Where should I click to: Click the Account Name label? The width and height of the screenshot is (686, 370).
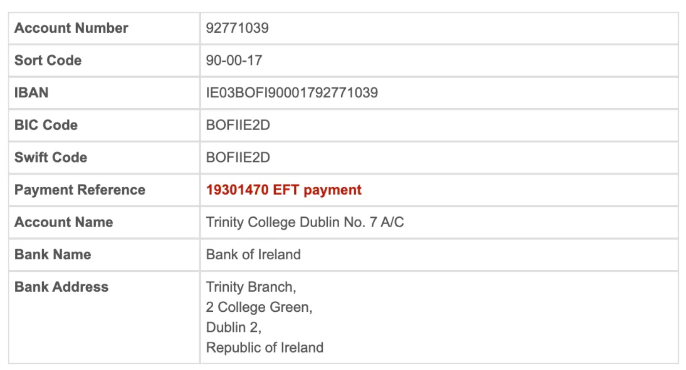click(x=64, y=222)
